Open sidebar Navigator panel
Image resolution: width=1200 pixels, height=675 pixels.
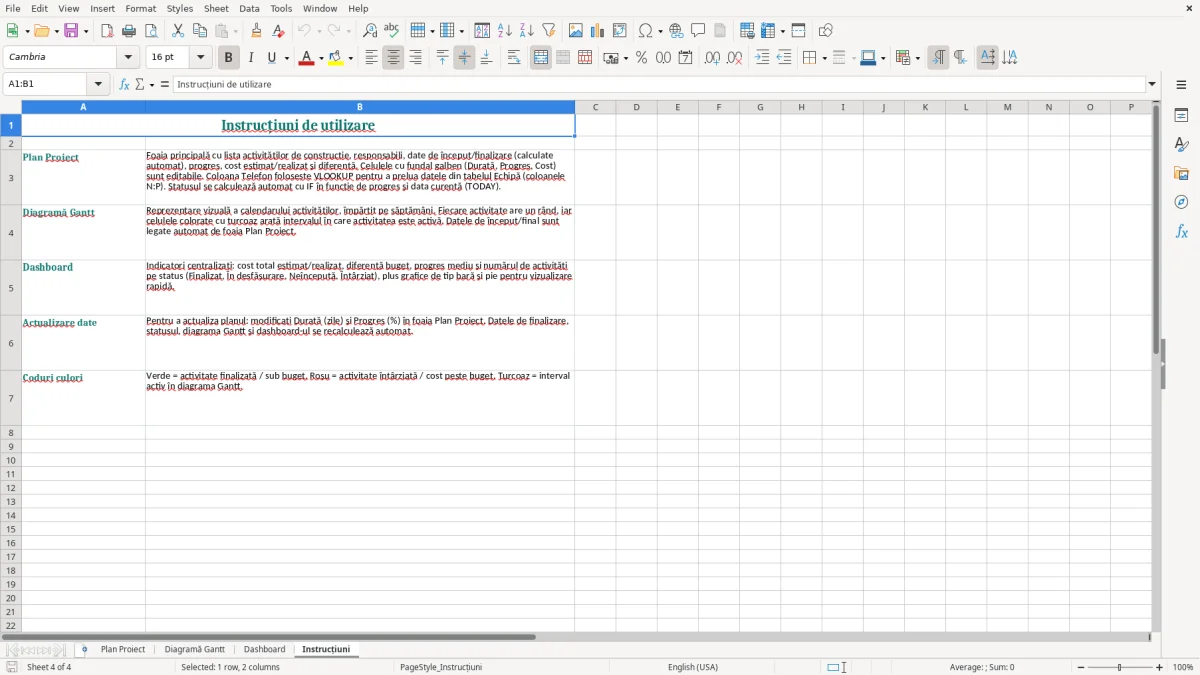pos(1181,202)
